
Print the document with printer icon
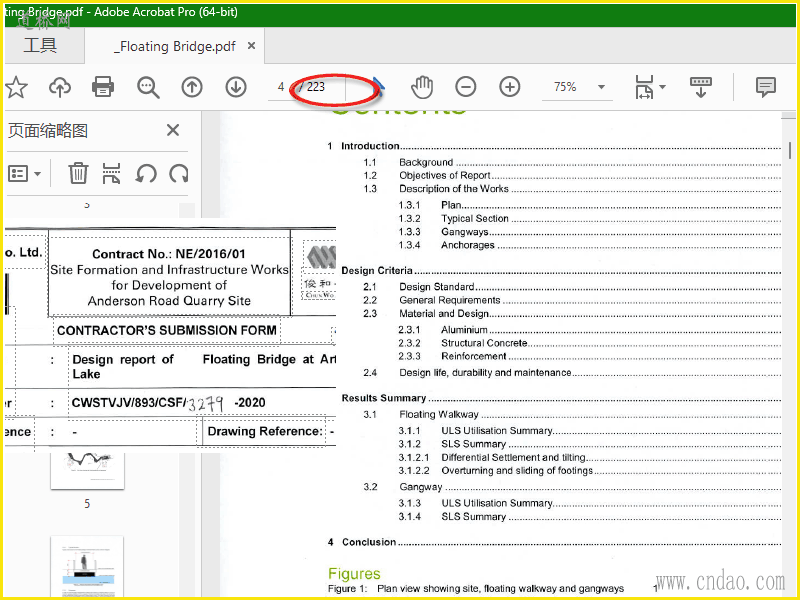point(103,87)
